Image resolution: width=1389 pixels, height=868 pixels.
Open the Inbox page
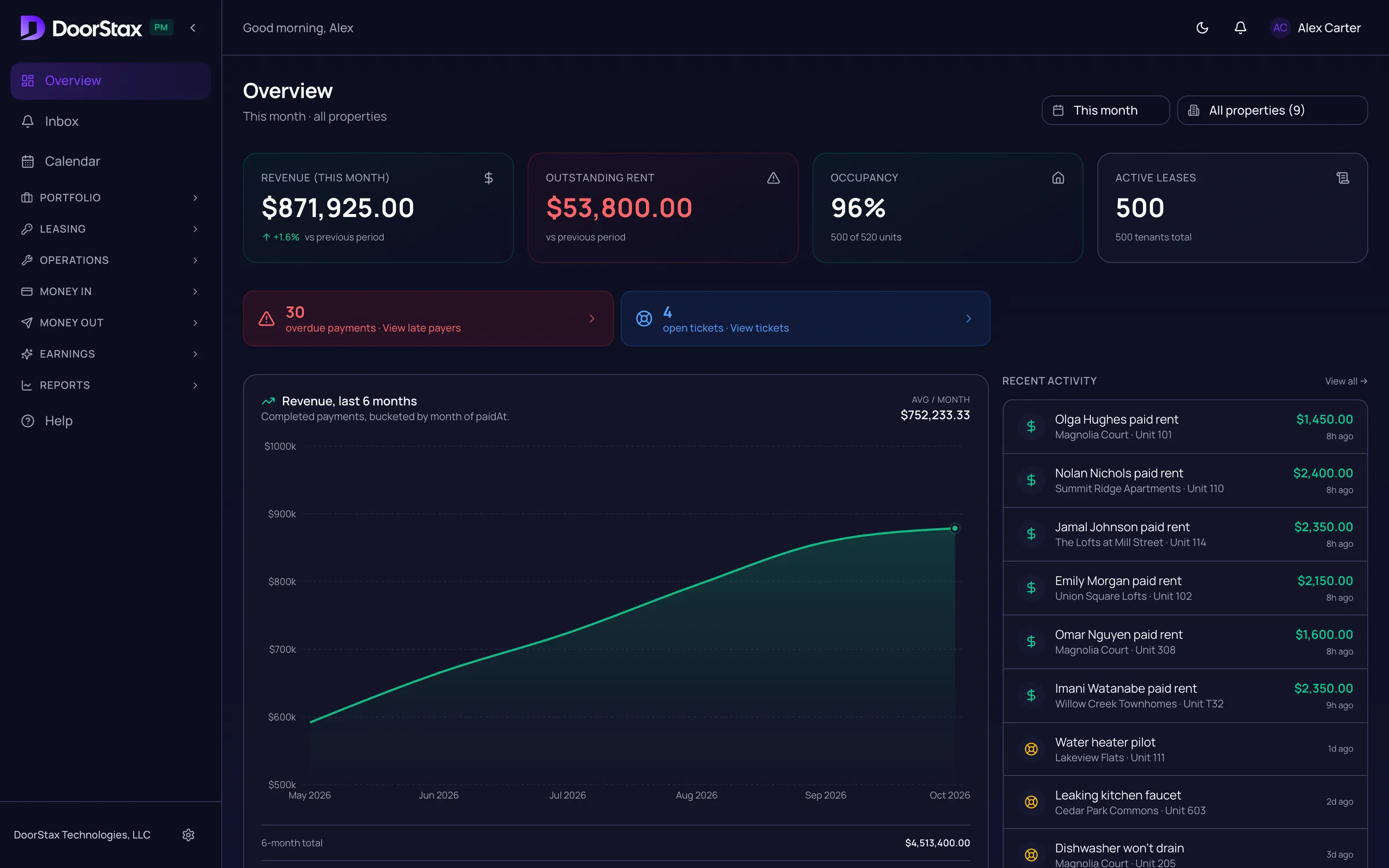point(110,121)
